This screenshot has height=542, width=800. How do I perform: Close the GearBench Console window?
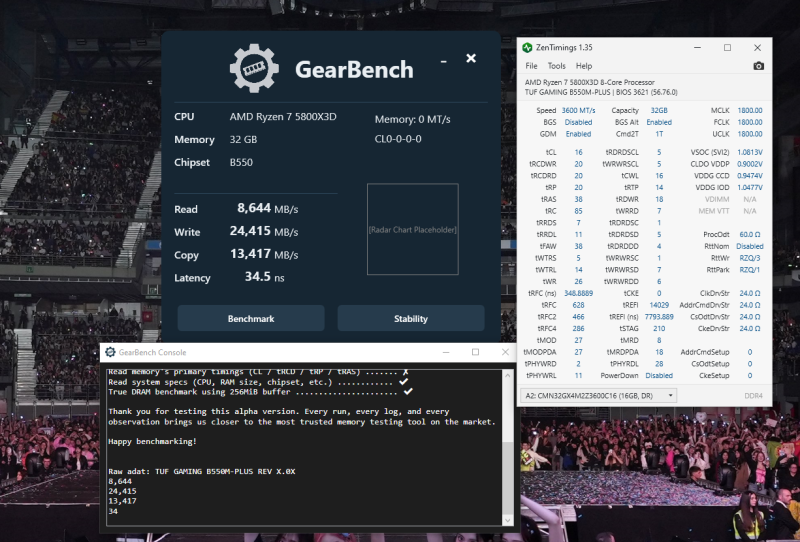pos(505,352)
